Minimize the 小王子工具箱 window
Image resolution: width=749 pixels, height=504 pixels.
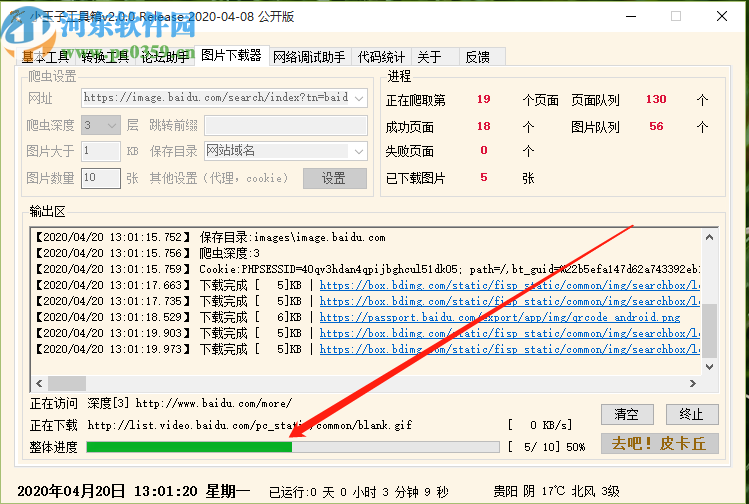pyautogui.click(x=631, y=16)
